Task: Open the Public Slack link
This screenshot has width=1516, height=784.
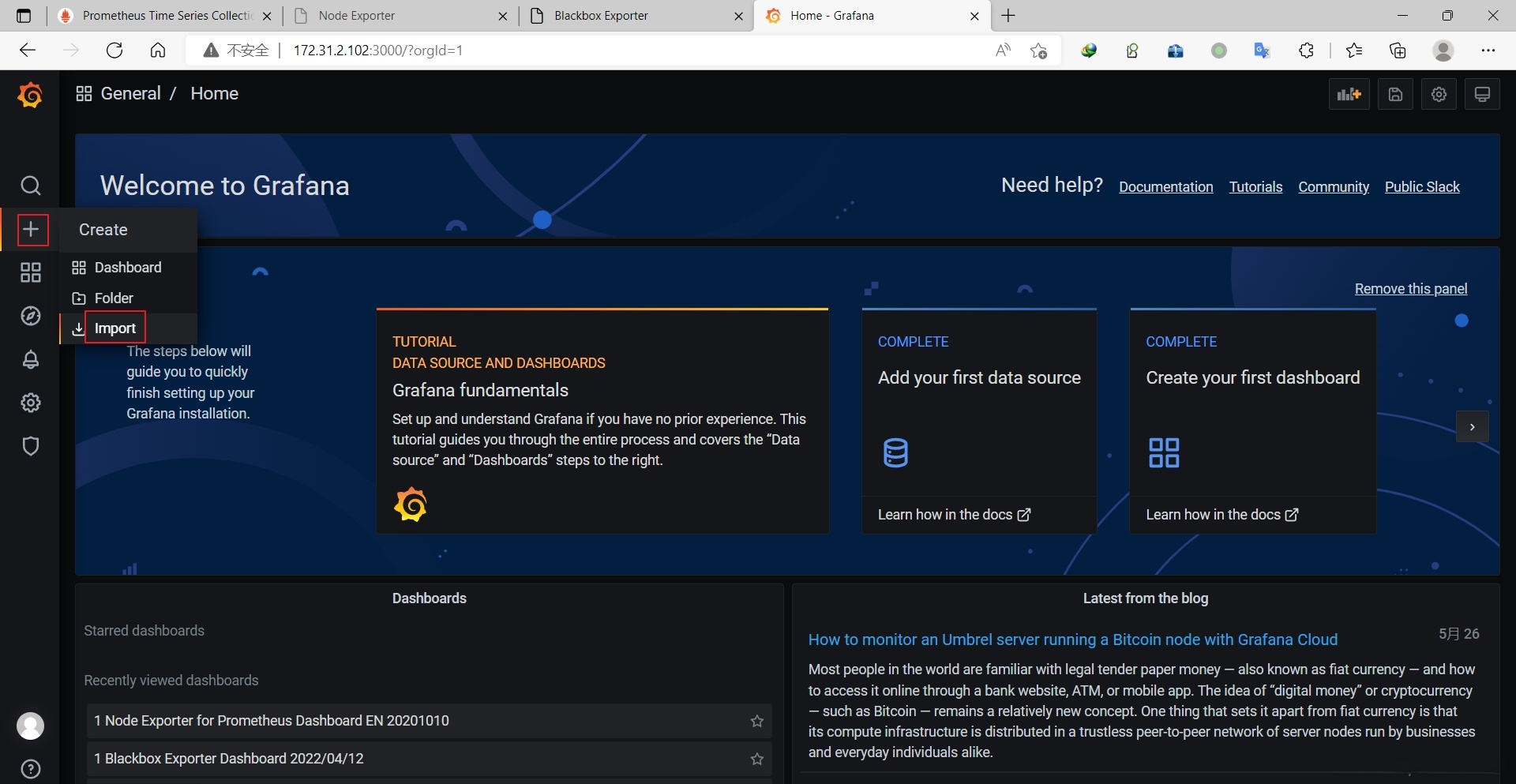Action: pyautogui.click(x=1422, y=187)
